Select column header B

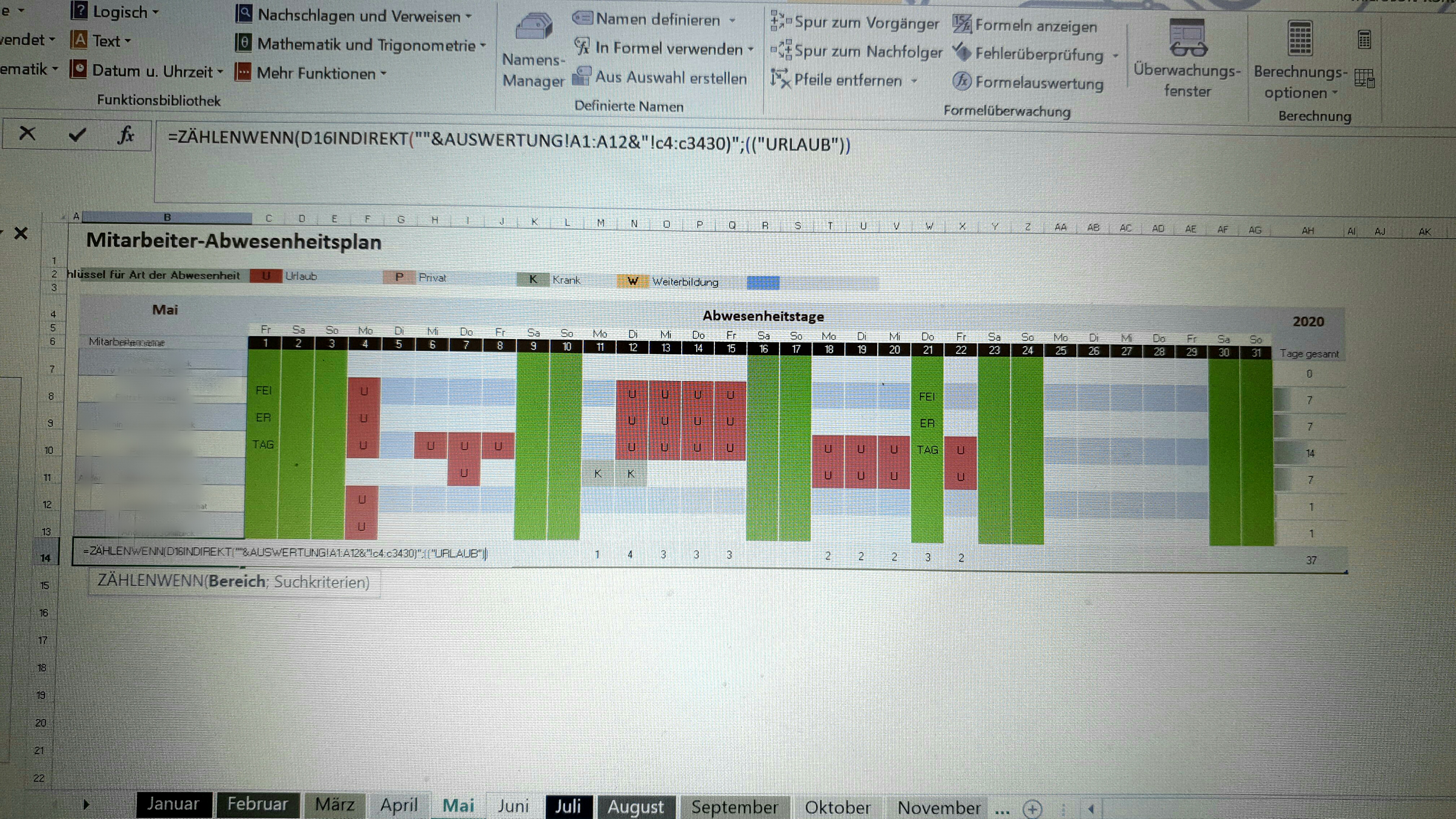pyautogui.click(x=167, y=217)
